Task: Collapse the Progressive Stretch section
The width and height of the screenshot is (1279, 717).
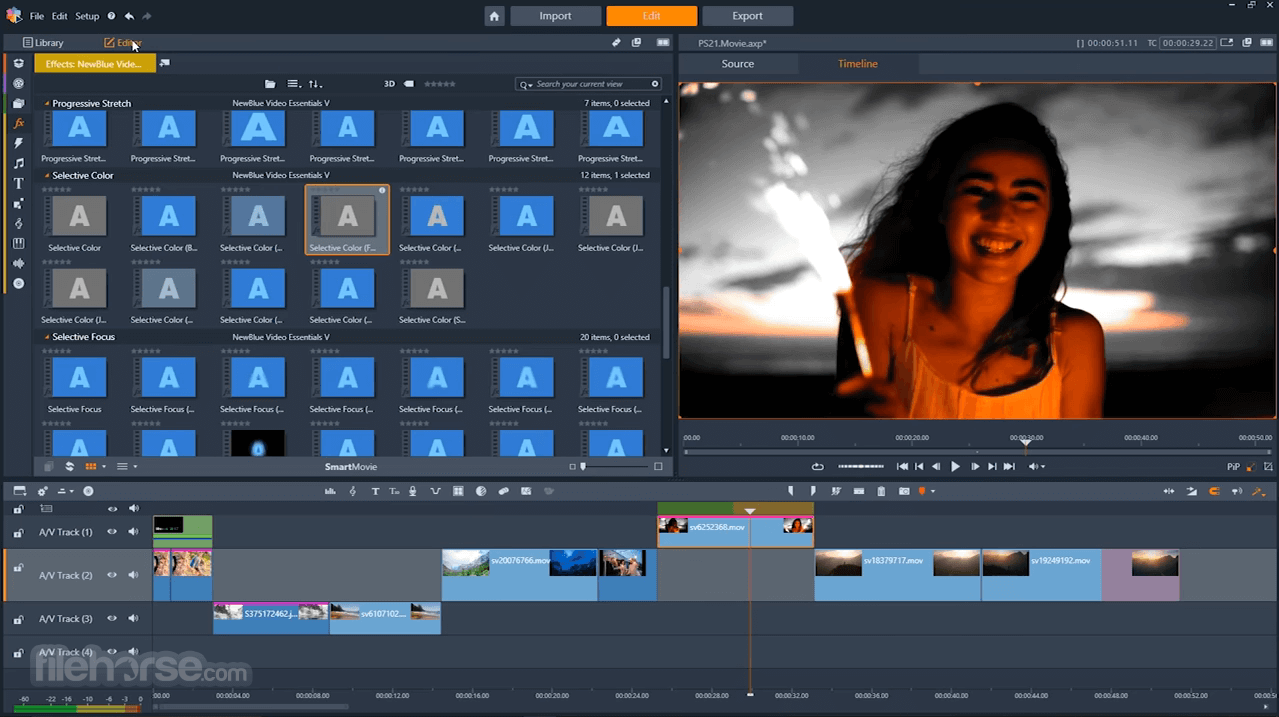Action: [45, 103]
